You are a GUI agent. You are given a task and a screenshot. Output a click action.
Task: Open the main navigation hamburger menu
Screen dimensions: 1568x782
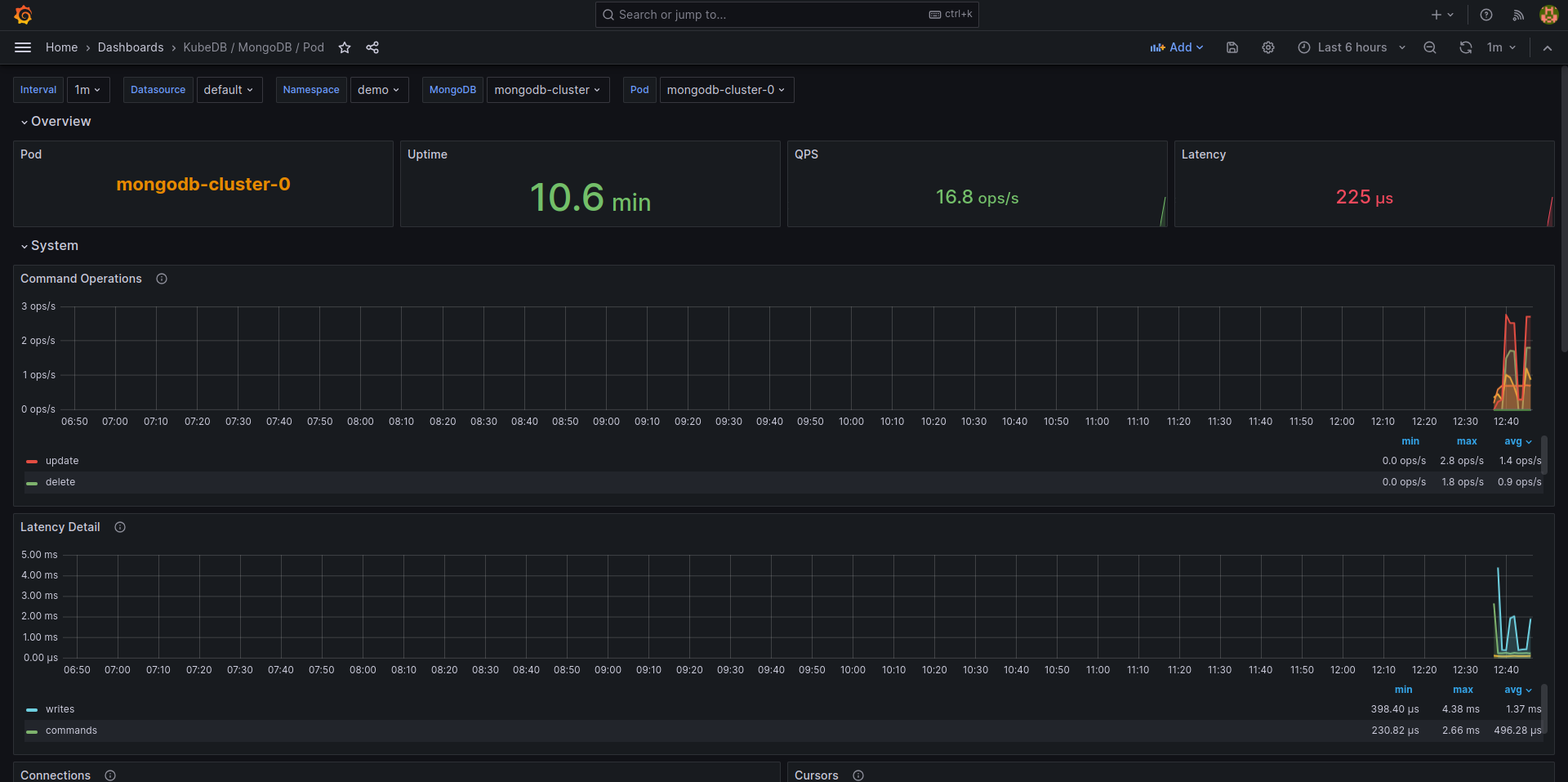point(23,47)
